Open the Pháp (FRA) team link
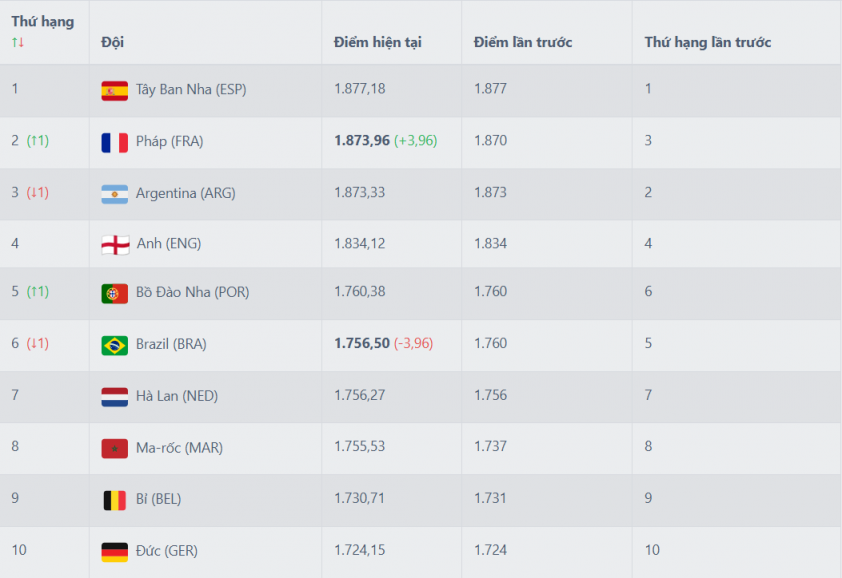 click(x=169, y=141)
